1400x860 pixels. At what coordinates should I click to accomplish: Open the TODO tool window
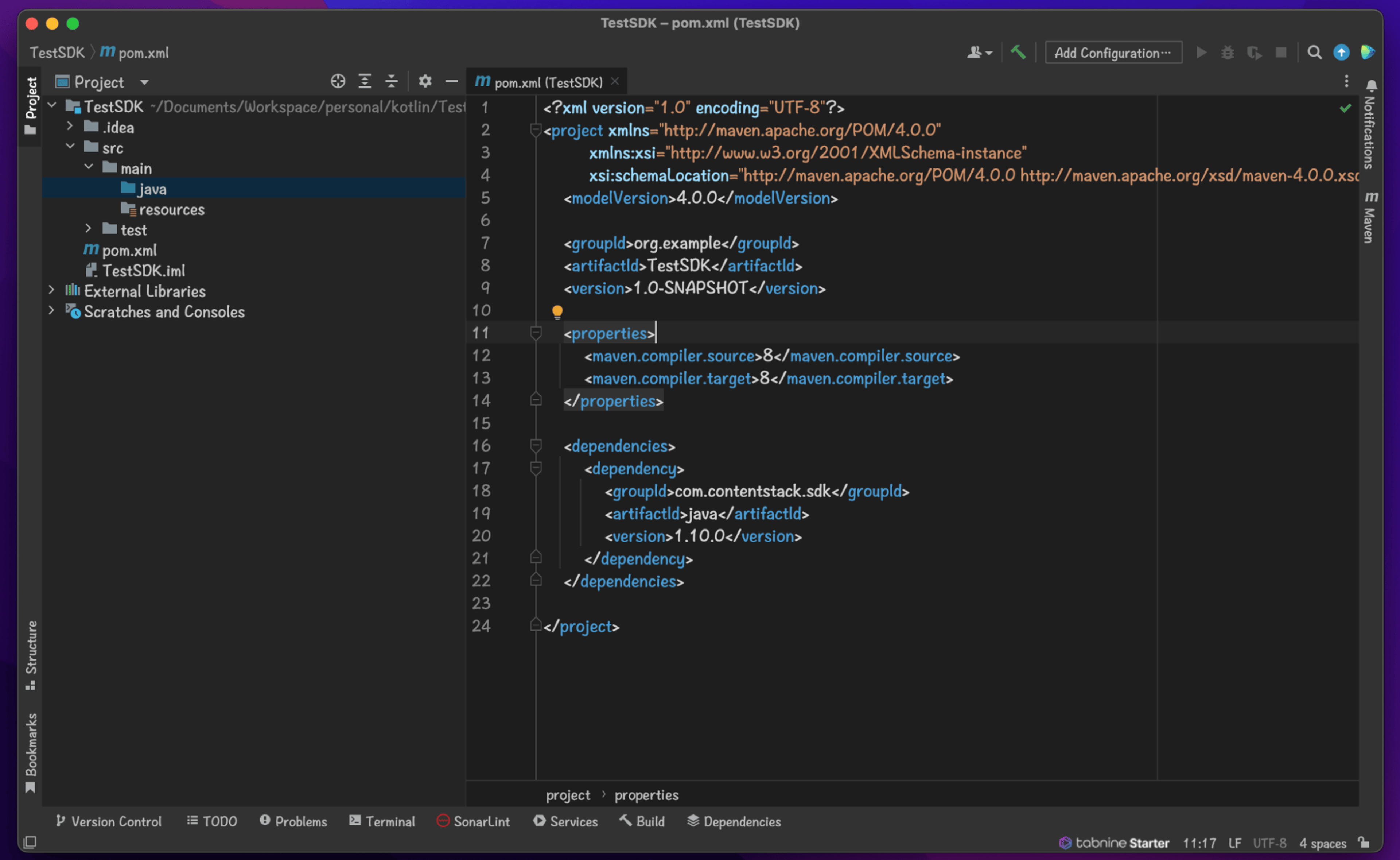tap(212, 821)
